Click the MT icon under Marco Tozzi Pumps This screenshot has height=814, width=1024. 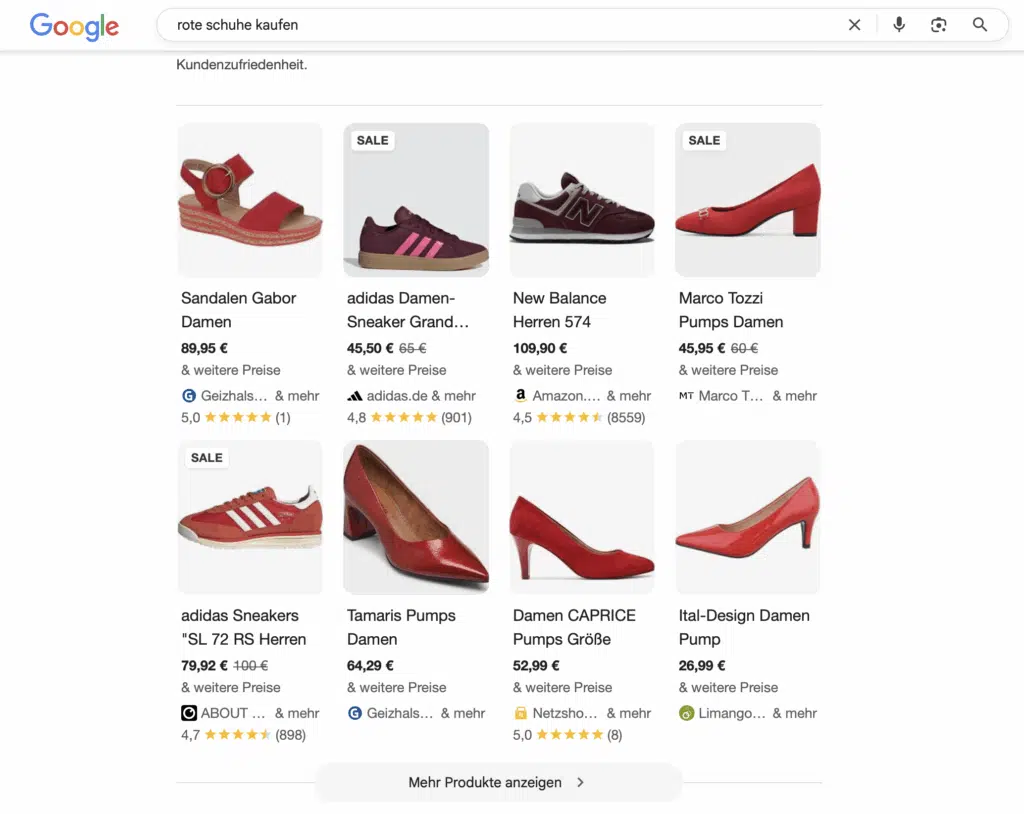688,395
